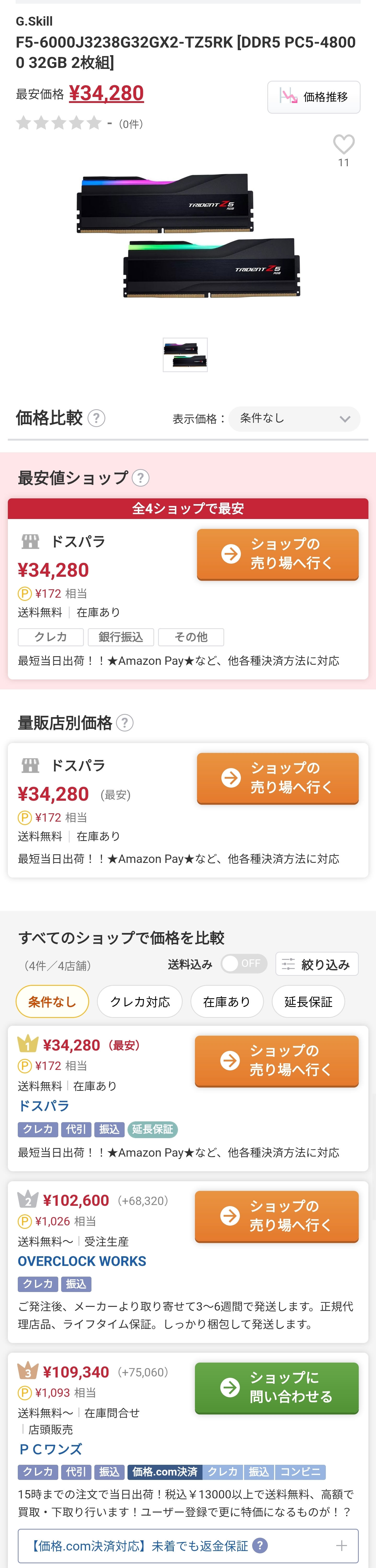Go to ドスパラ shop from 最安値ショップ
Image resolution: width=376 pixels, height=1568 pixels.
[277, 554]
